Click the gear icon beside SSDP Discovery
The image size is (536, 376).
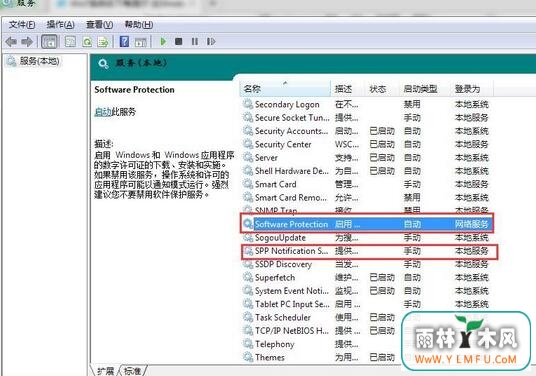click(248, 264)
